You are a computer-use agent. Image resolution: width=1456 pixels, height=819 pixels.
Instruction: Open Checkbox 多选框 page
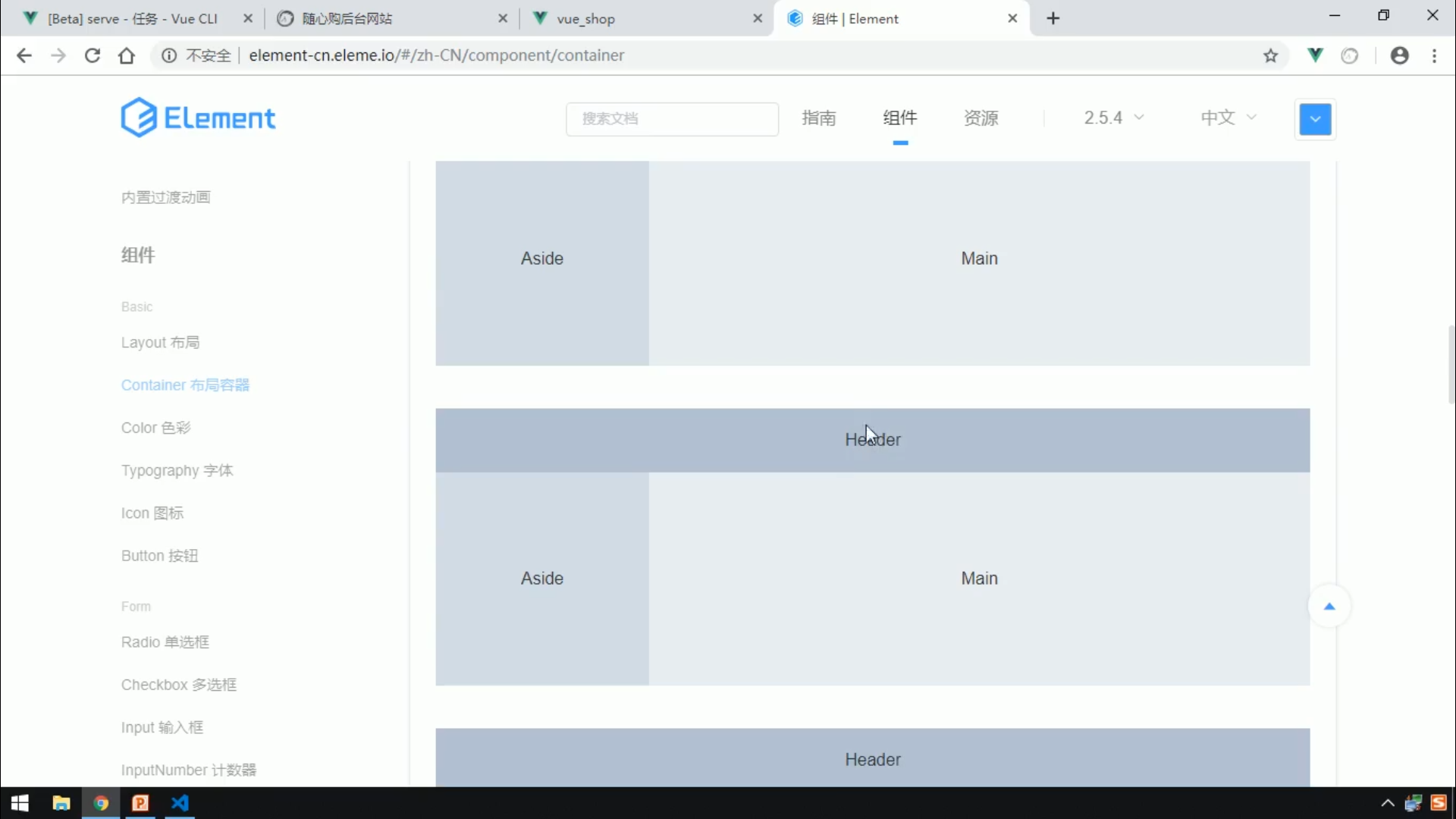pos(179,684)
